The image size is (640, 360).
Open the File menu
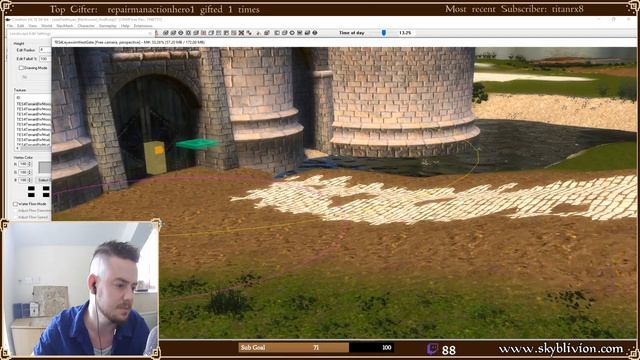click(10, 26)
